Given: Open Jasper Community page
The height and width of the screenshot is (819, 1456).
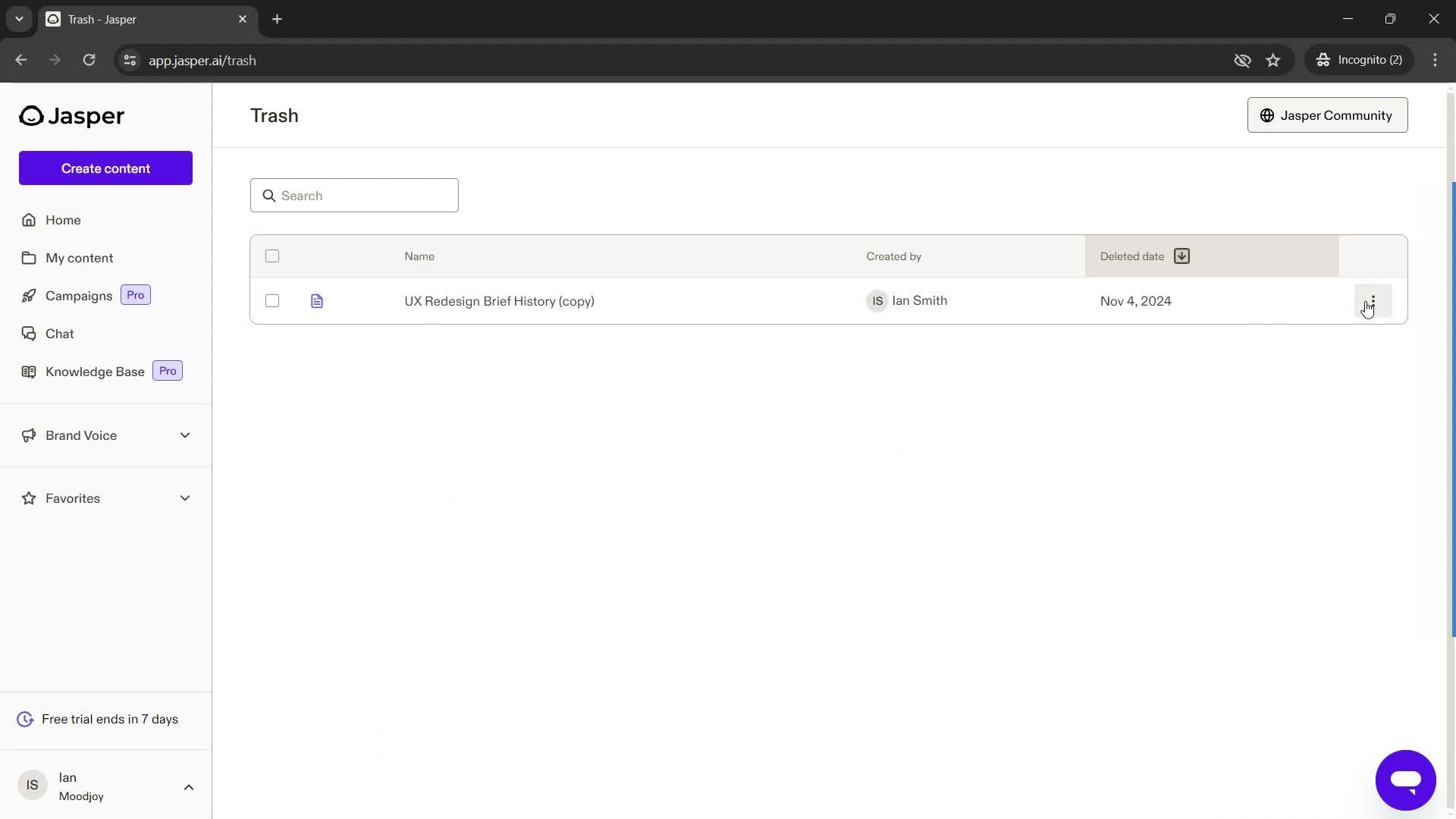Looking at the screenshot, I should tap(1327, 114).
